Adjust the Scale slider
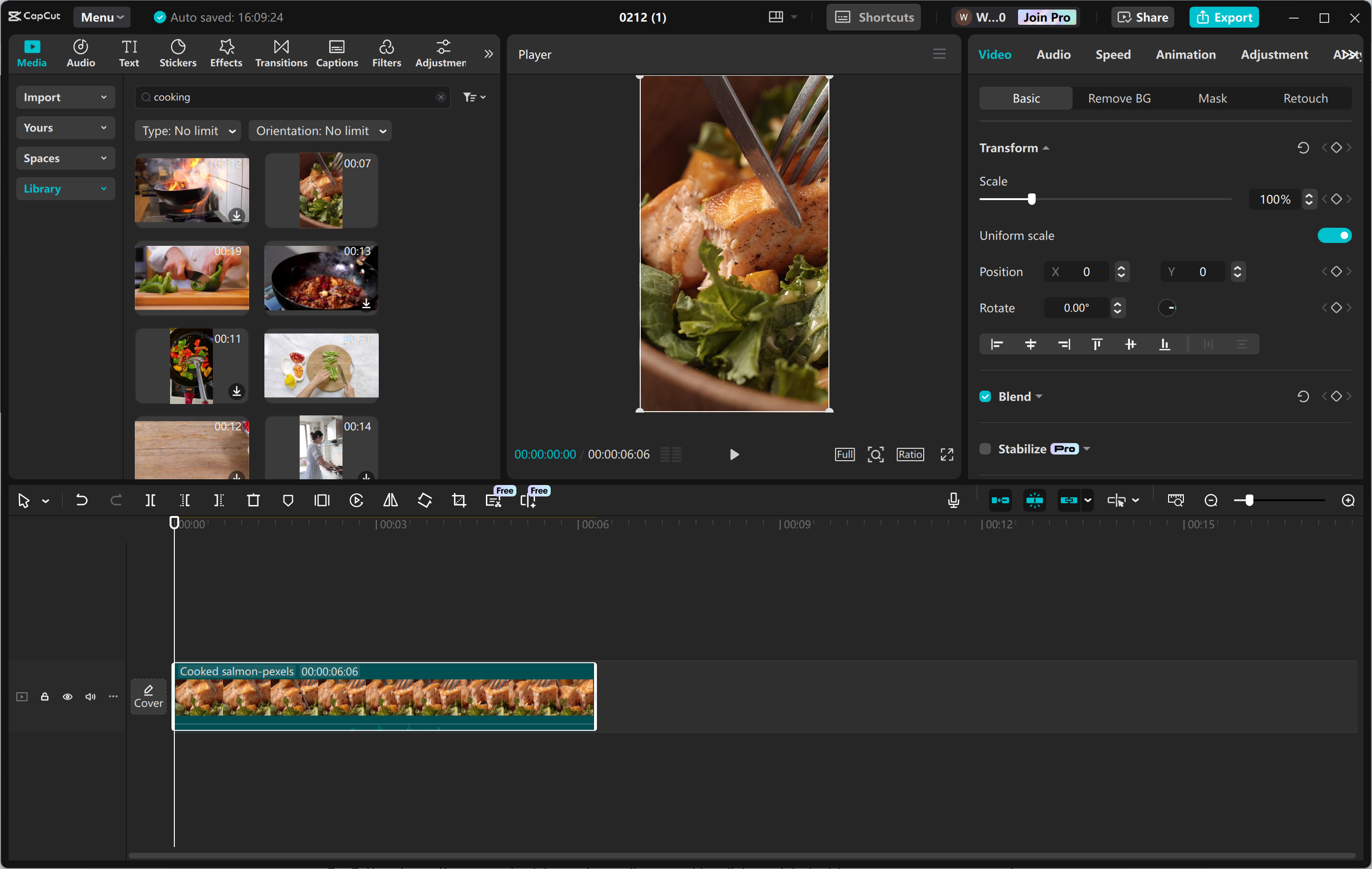 tap(1031, 199)
